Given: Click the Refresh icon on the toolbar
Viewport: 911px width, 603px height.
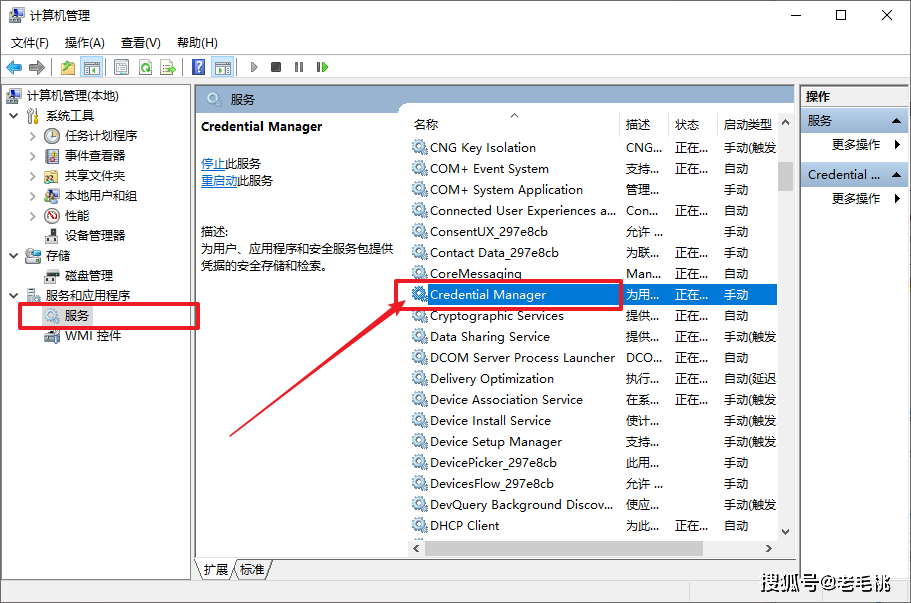Looking at the screenshot, I should (x=146, y=67).
